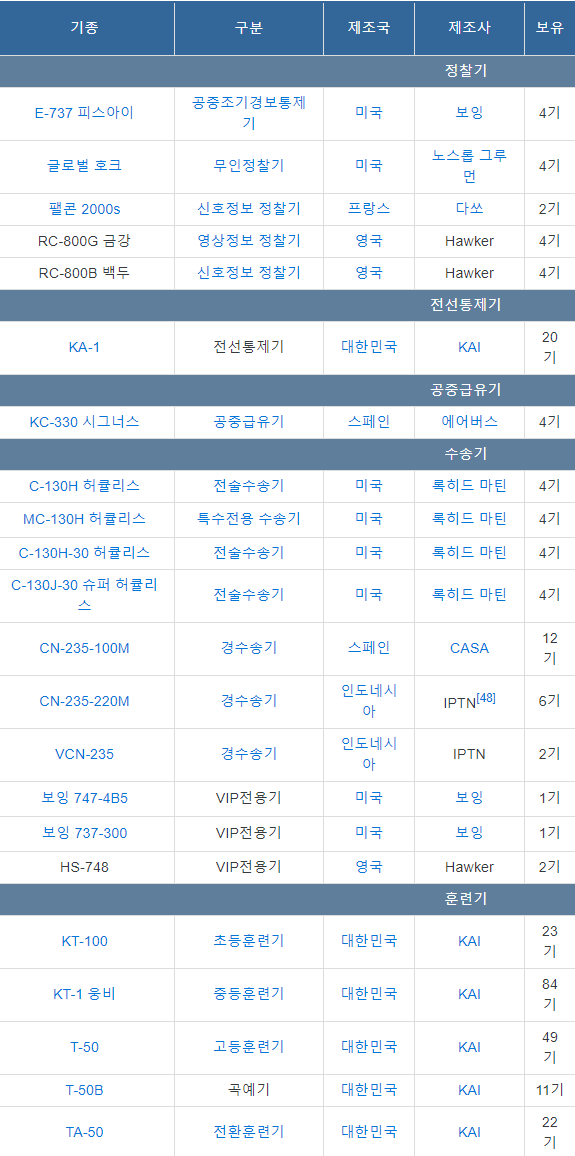Open the 다쏘 manufacturer link
The height and width of the screenshot is (1156, 575).
470,209
